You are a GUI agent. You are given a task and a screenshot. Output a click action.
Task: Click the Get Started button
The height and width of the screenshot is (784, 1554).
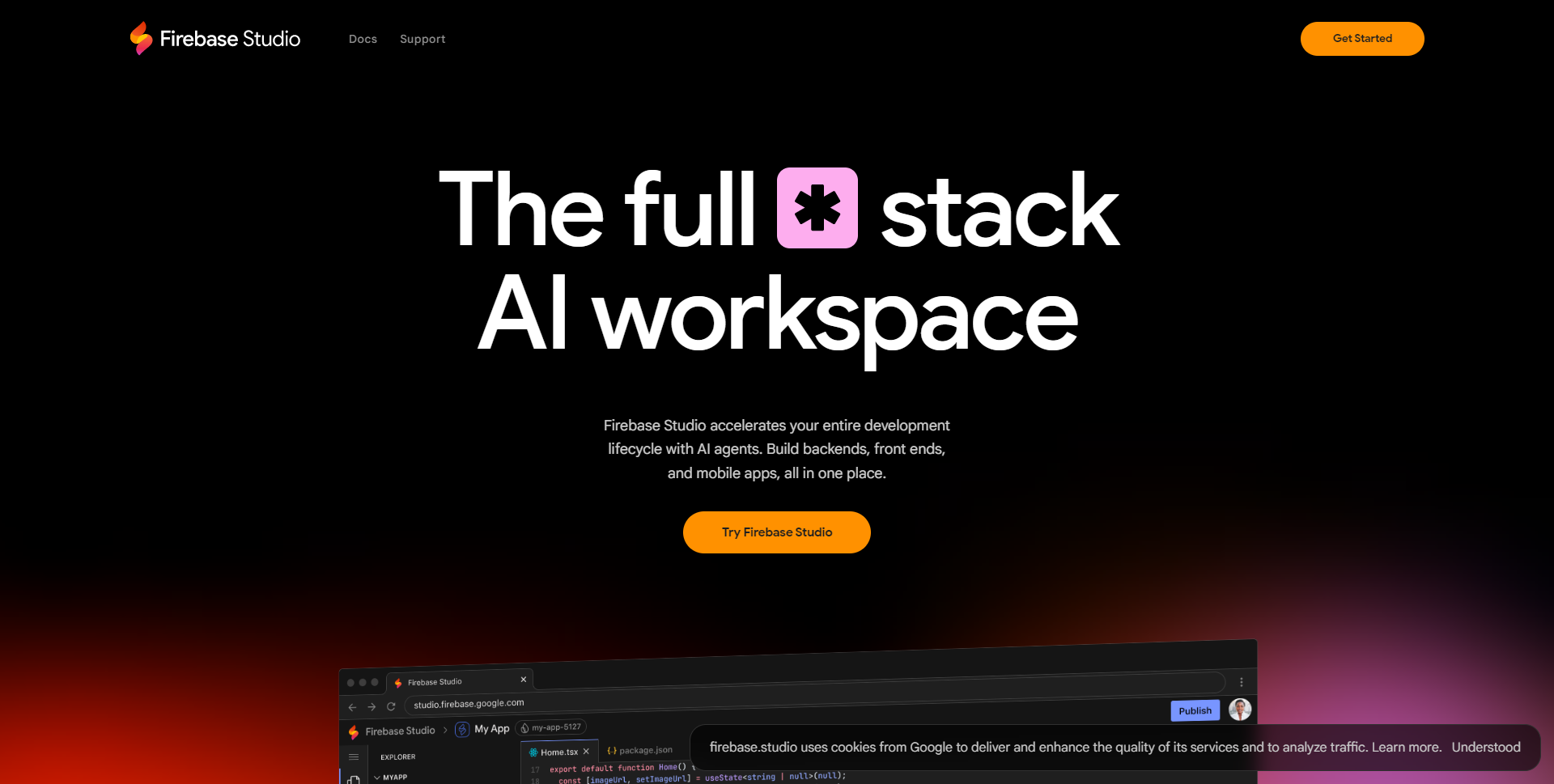click(1362, 39)
